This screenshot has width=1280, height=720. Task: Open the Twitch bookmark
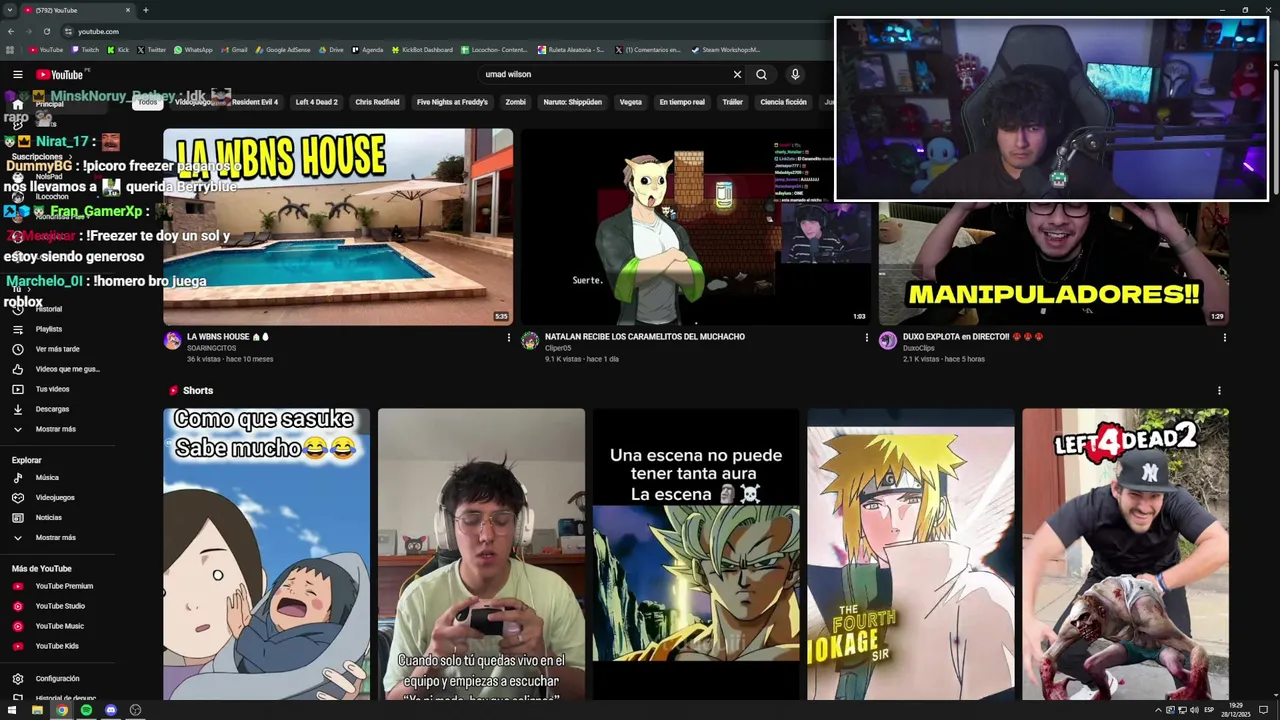click(85, 49)
